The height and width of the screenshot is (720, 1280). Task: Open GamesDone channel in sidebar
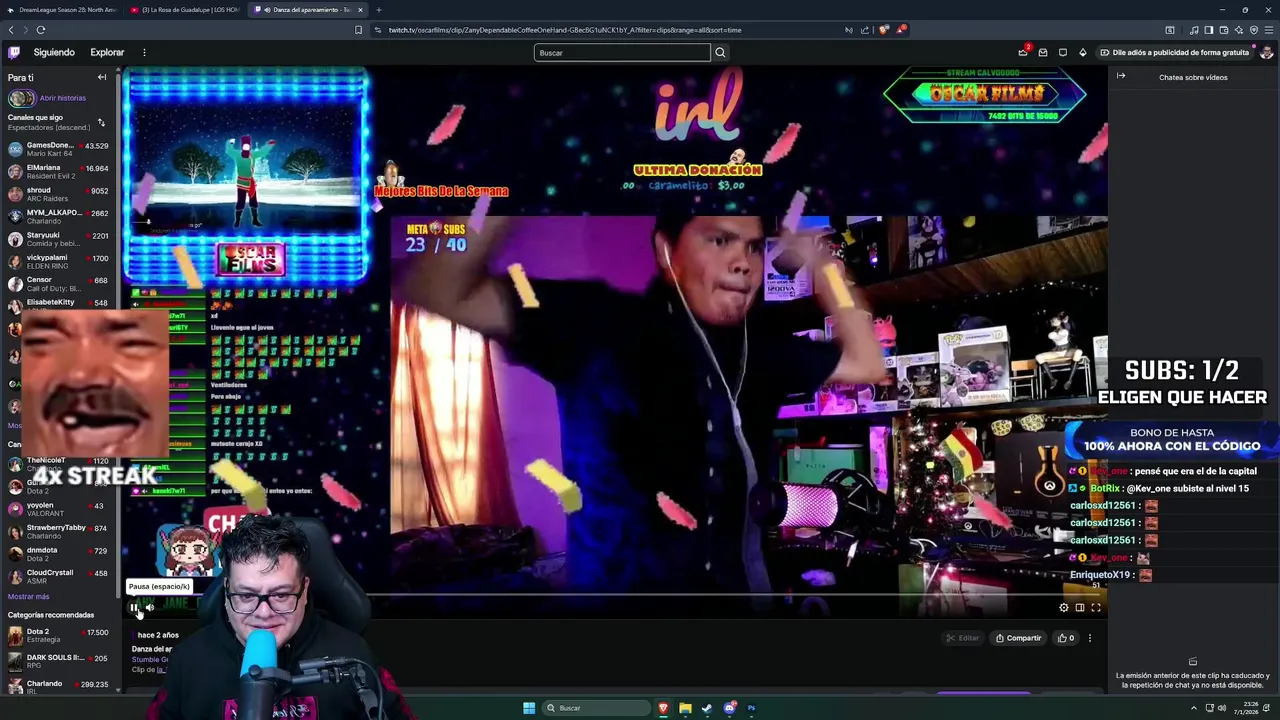(58, 149)
